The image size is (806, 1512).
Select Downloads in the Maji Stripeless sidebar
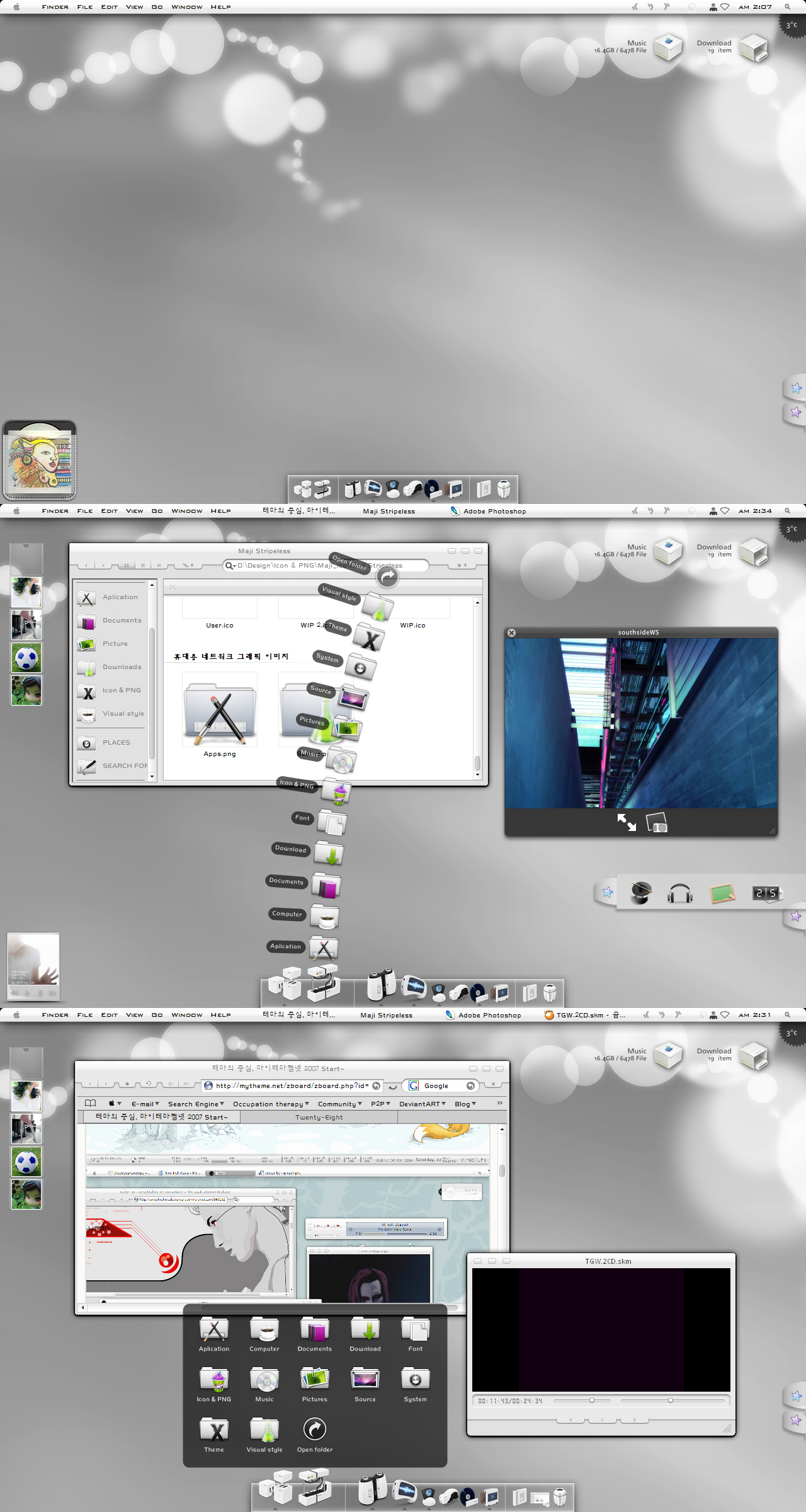point(111,667)
